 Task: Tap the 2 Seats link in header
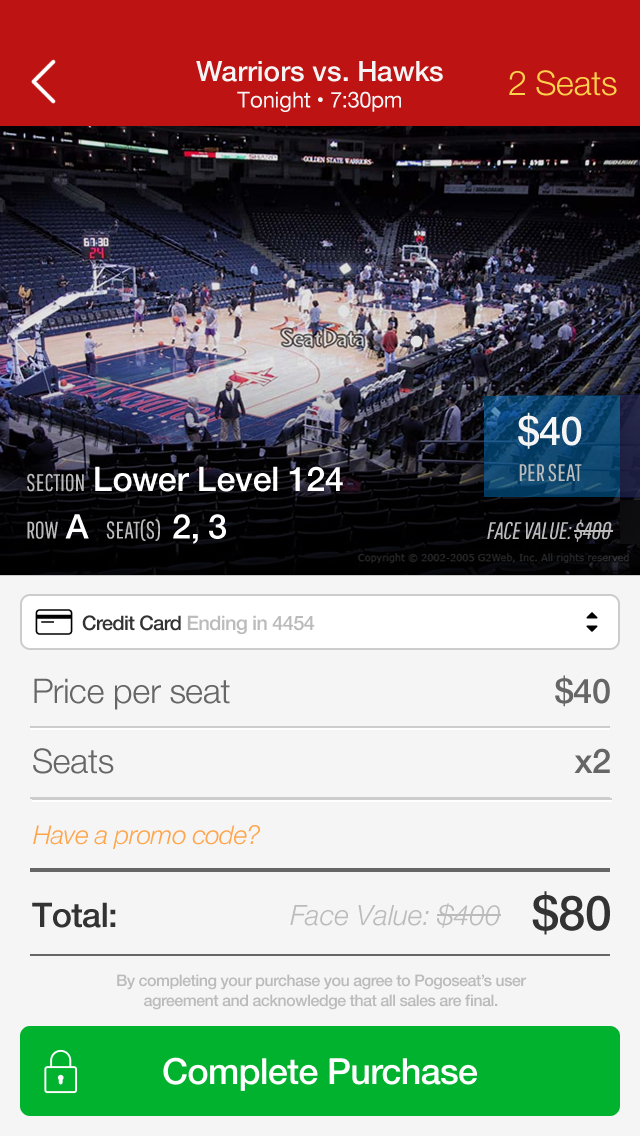[562, 84]
